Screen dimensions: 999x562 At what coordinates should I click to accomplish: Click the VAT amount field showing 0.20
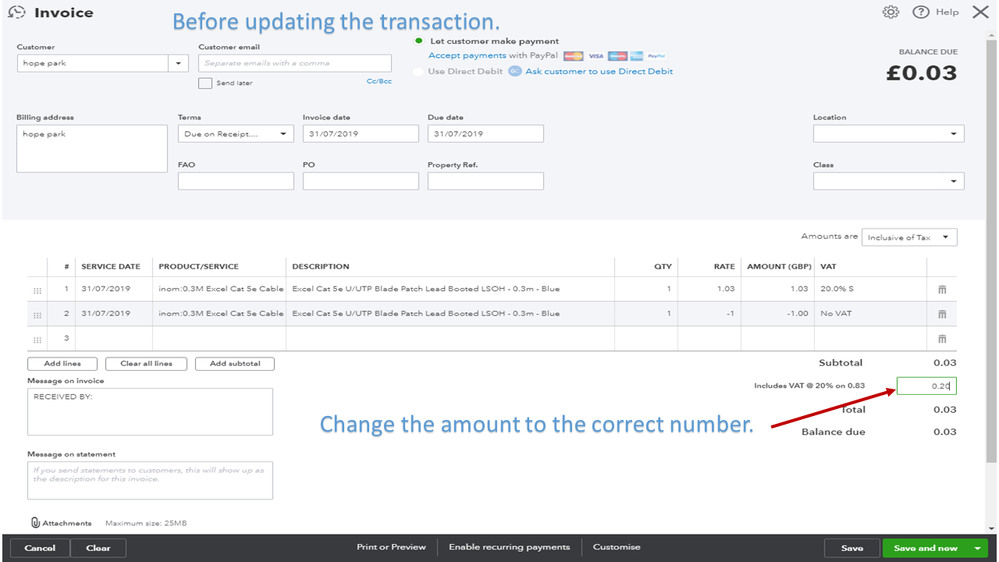coord(926,385)
